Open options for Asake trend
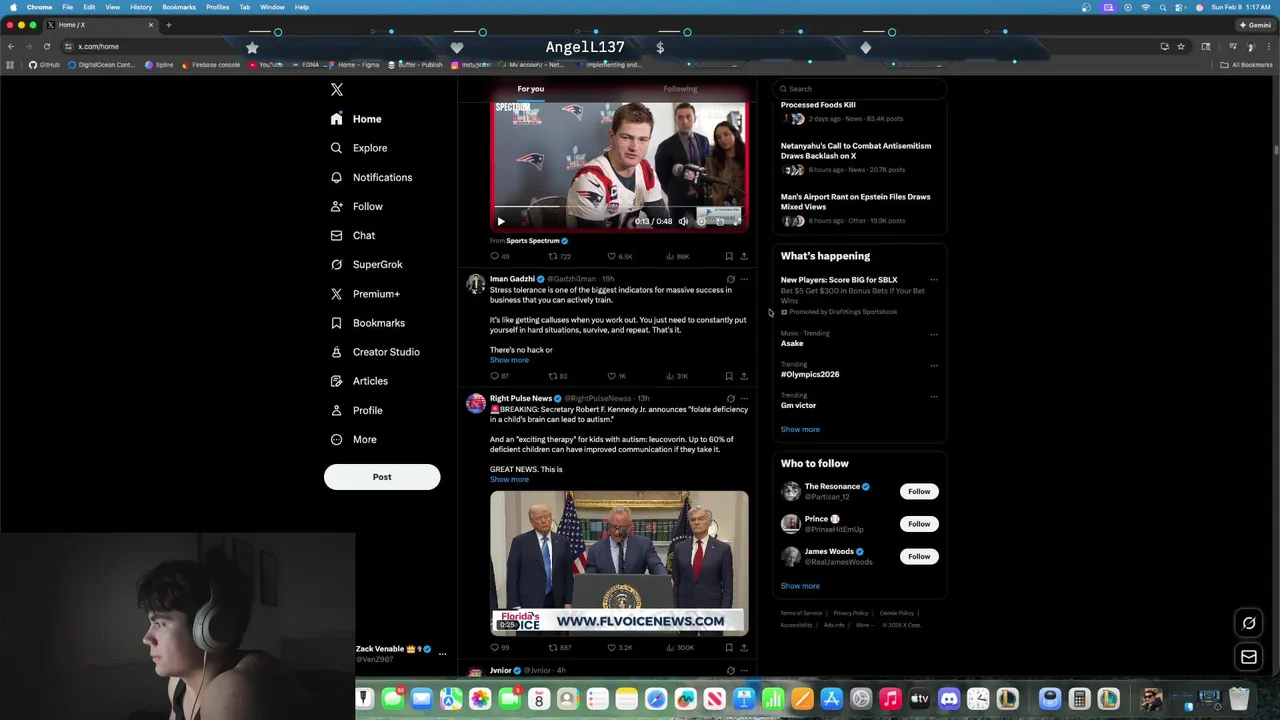The image size is (1280, 720). pyautogui.click(x=934, y=334)
